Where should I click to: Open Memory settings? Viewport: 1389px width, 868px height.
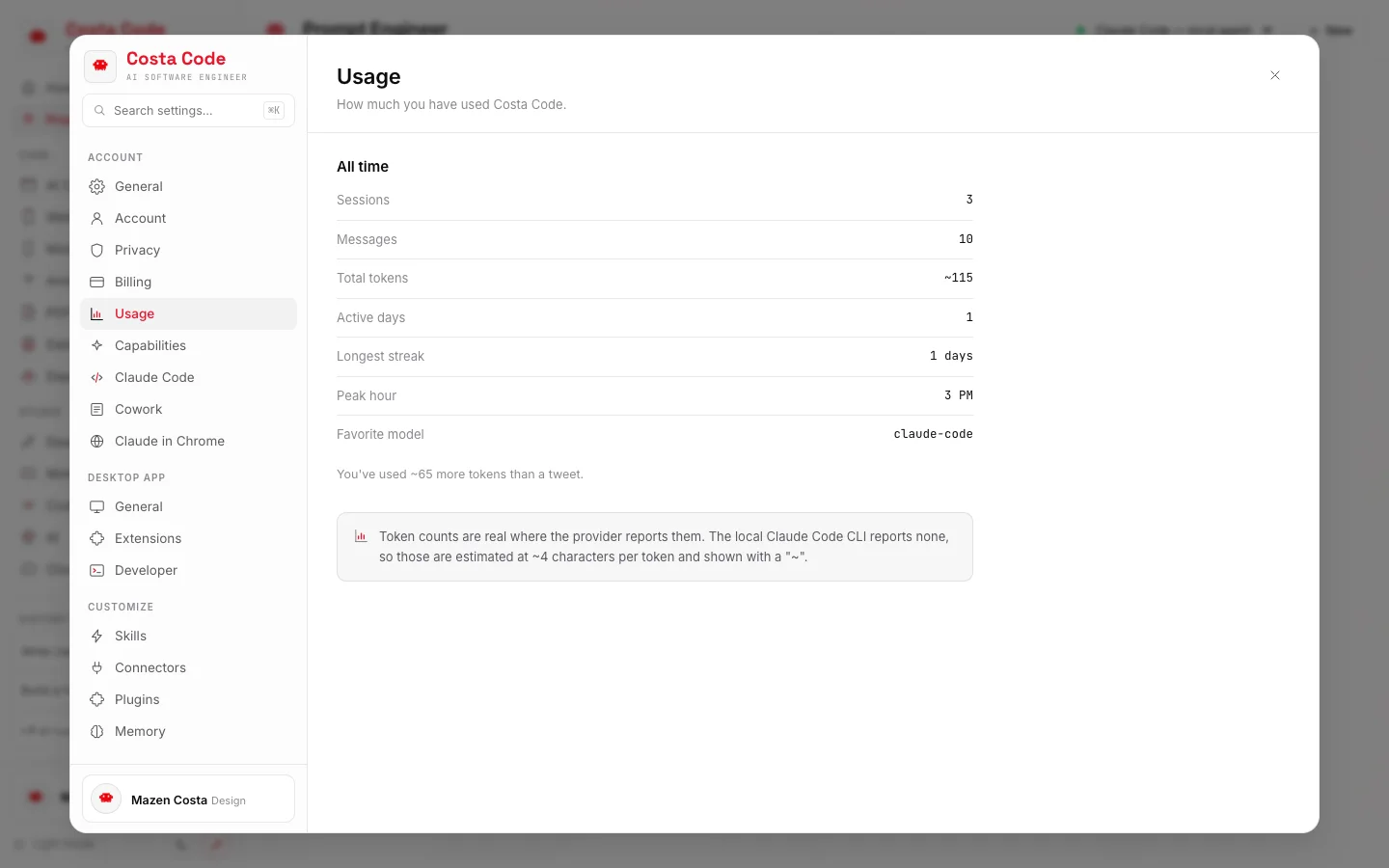tap(188, 731)
